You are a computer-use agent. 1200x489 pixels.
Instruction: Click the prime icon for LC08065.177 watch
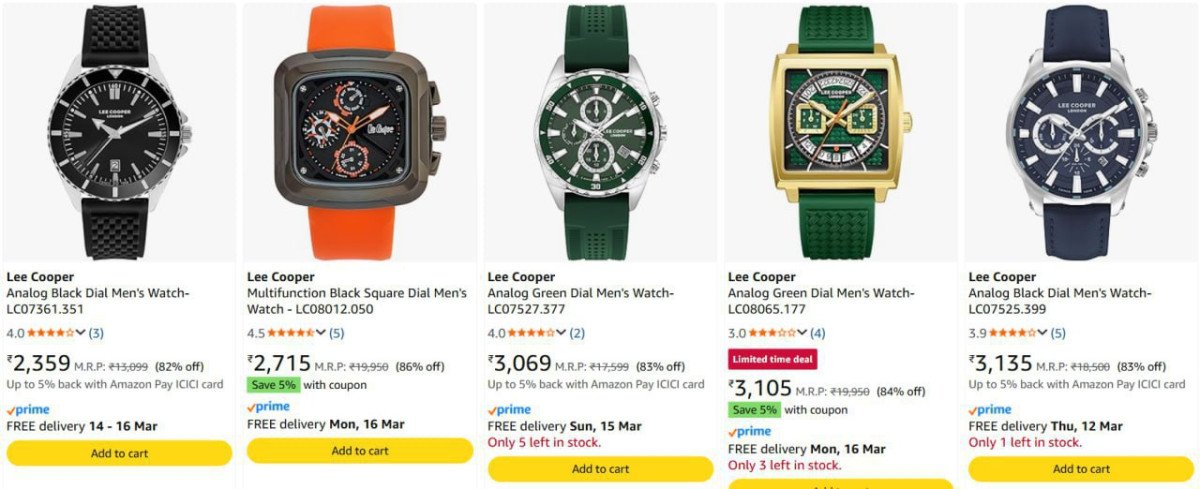point(749,432)
